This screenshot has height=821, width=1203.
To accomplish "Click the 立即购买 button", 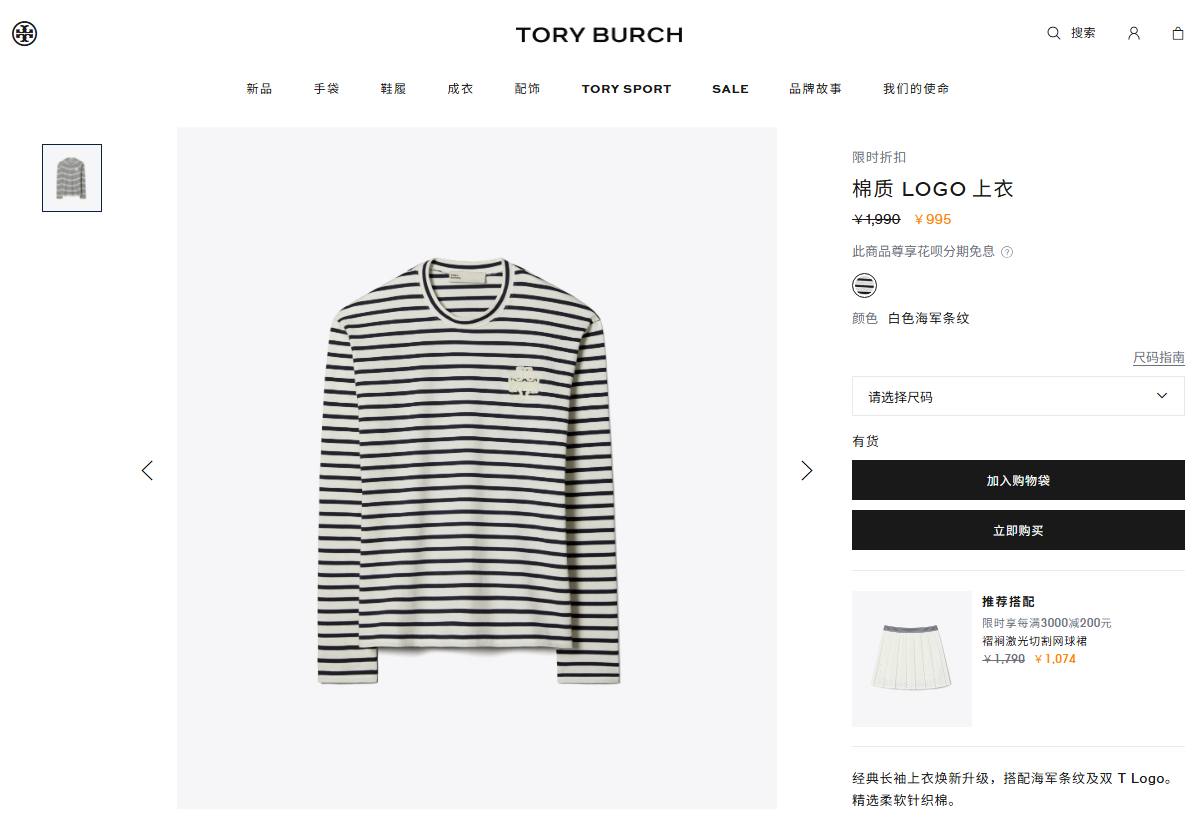I will (1018, 530).
